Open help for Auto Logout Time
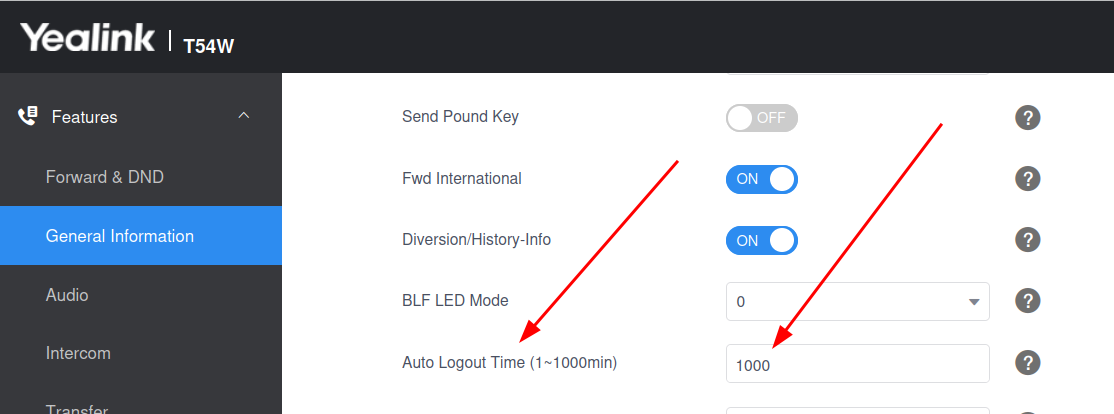Screen dimensions: 1114x414 (1027, 363)
